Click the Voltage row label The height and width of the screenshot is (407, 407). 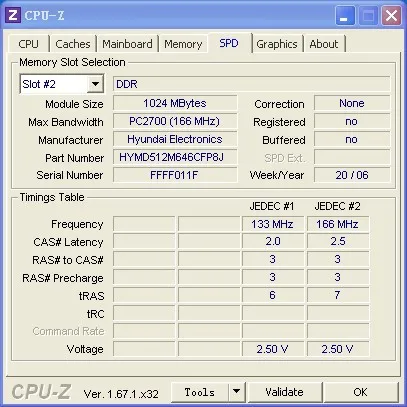[85, 349]
